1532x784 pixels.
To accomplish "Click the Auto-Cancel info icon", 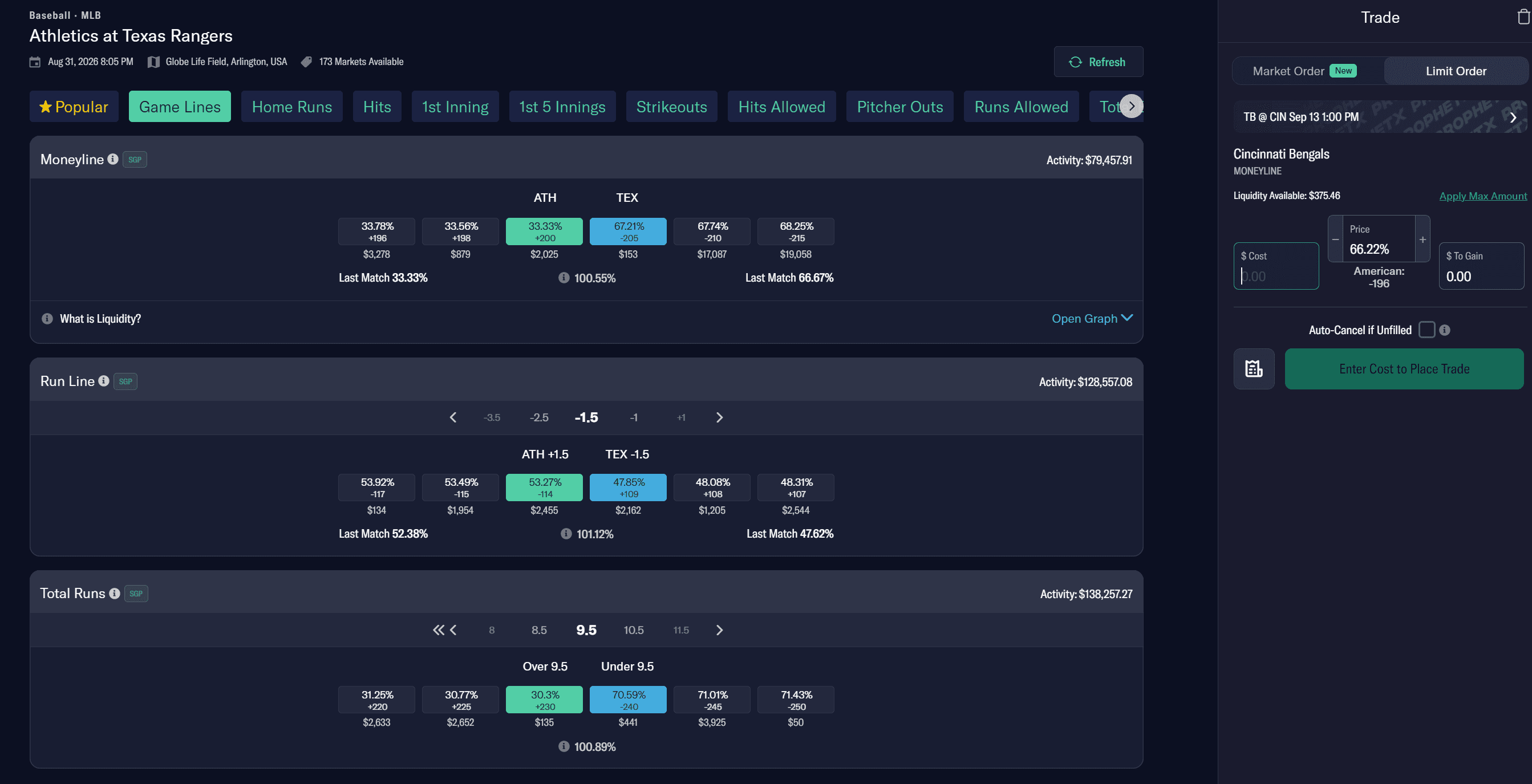I will point(1445,330).
